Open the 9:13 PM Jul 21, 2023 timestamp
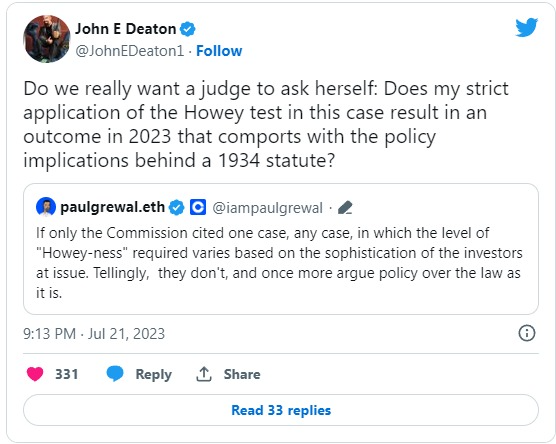556x444 pixels. coord(94,334)
